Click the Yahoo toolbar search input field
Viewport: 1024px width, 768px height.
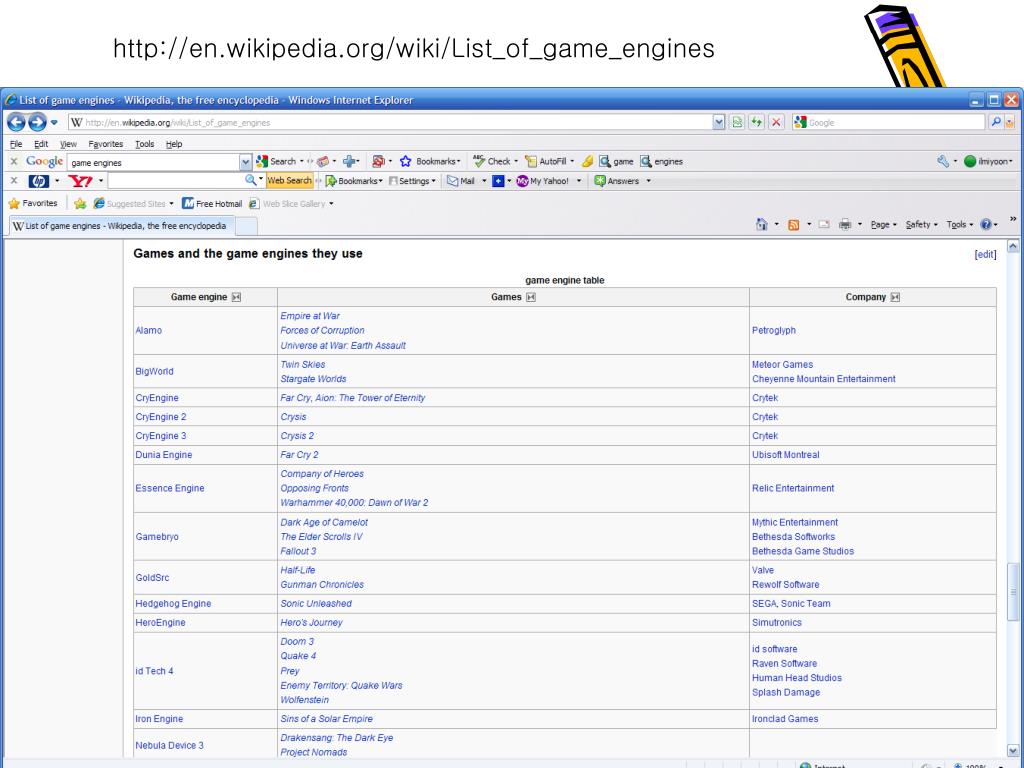[176, 181]
